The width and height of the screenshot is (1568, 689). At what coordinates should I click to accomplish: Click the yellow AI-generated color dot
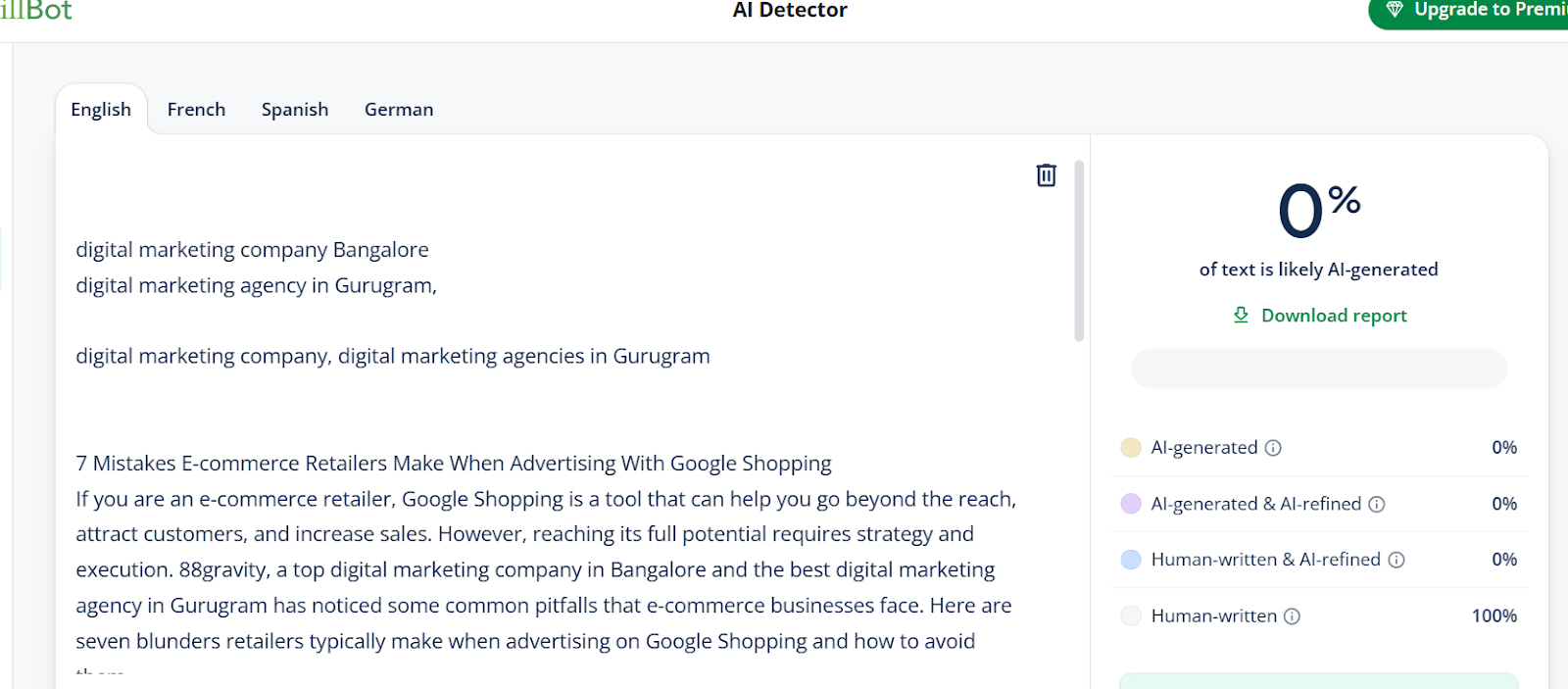tap(1131, 448)
